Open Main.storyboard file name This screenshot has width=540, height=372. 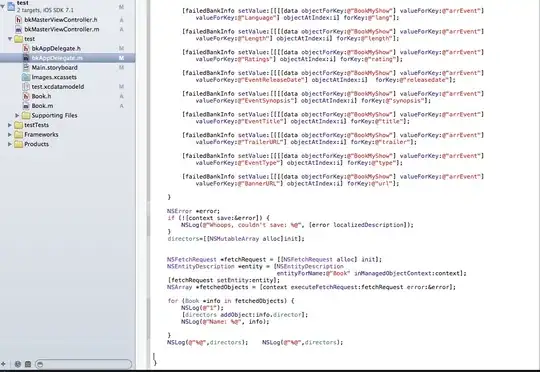pyautogui.click(x=54, y=68)
